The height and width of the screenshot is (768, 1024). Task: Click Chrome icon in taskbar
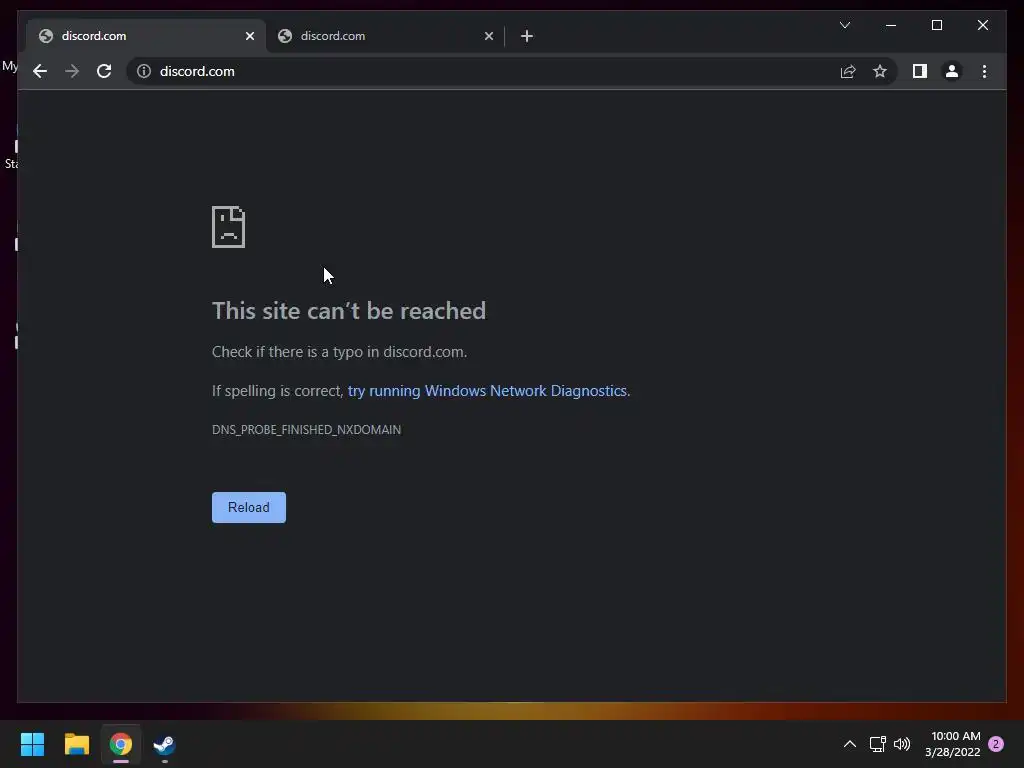(x=120, y=744)
